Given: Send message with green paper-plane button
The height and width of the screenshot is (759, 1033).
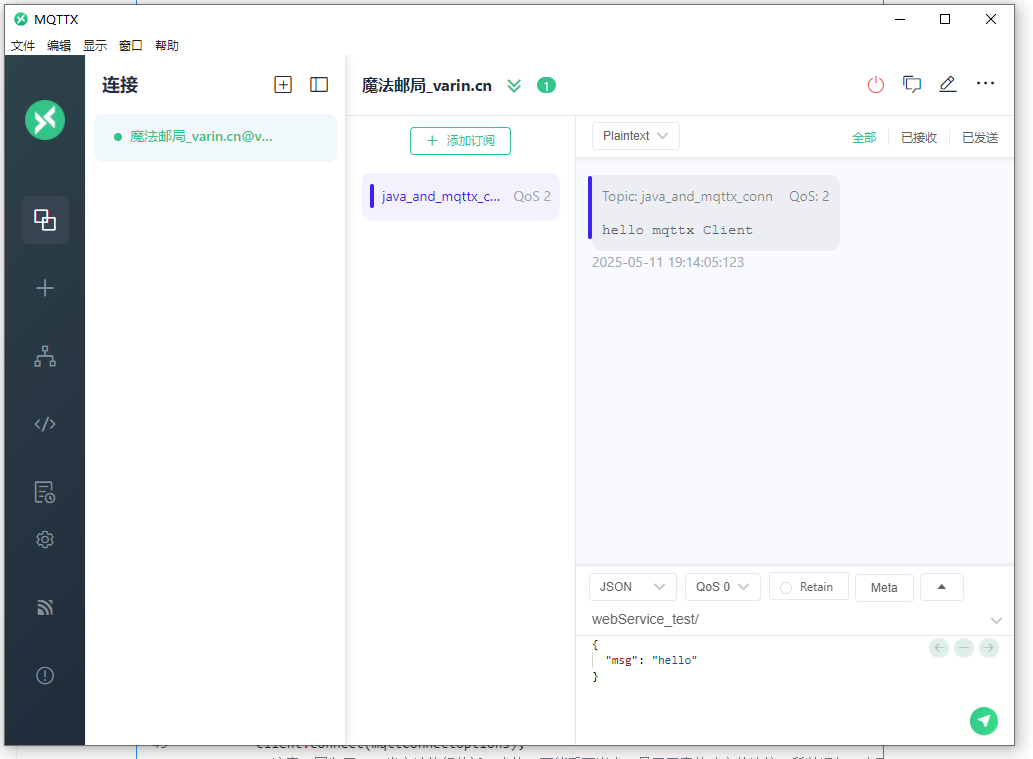Looking at the screenshot, I should [x=984, y=721].
